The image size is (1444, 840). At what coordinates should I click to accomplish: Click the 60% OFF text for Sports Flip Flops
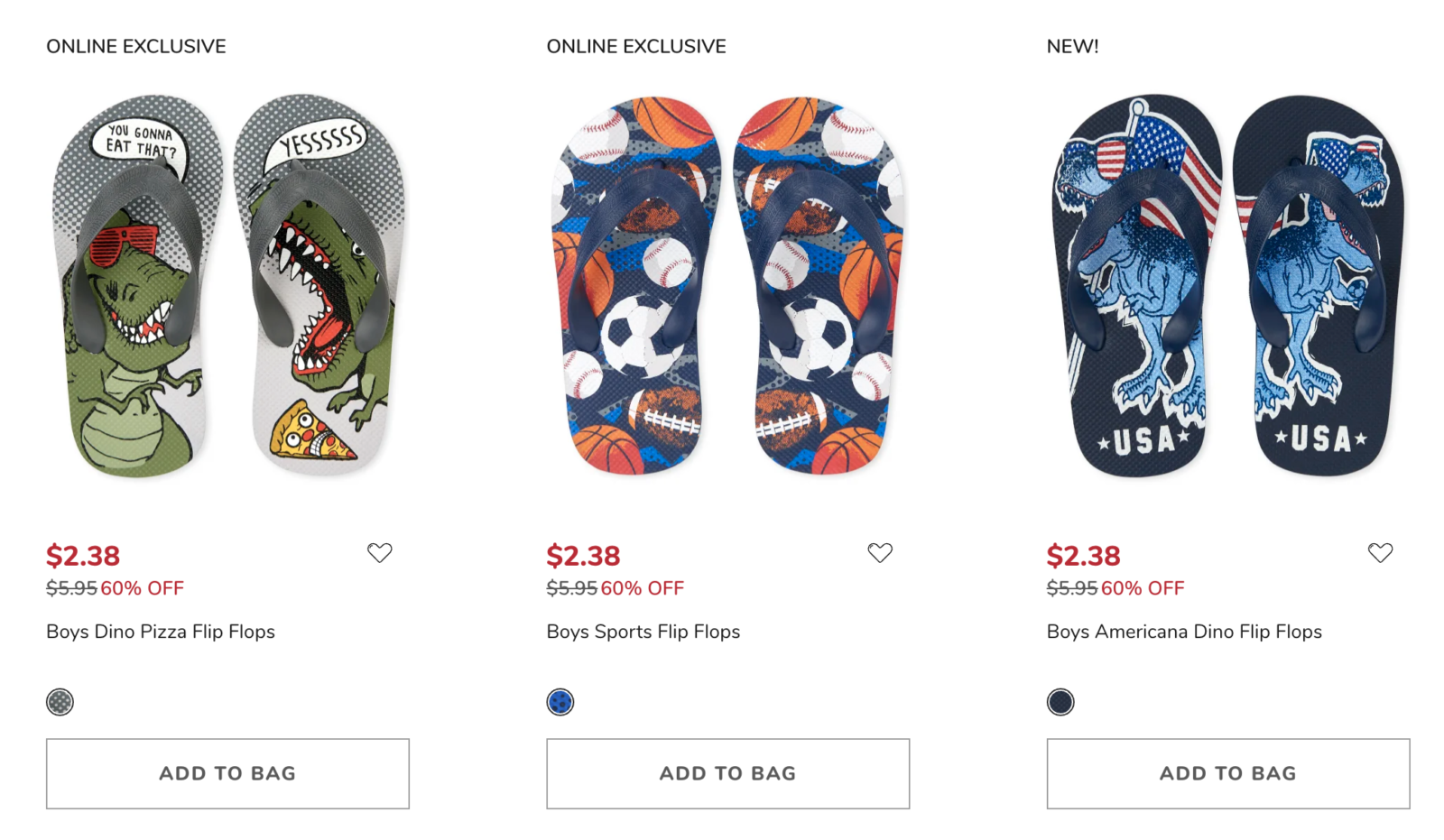point(643,588)
